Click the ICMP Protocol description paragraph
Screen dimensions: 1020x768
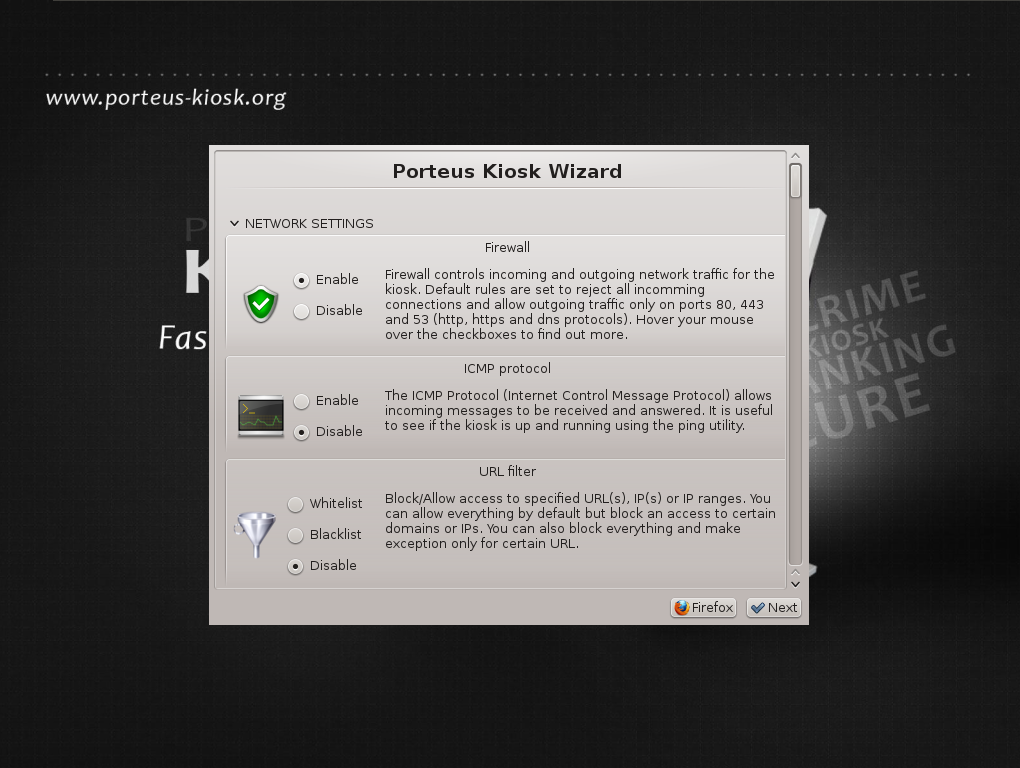(x=579, y=410)
